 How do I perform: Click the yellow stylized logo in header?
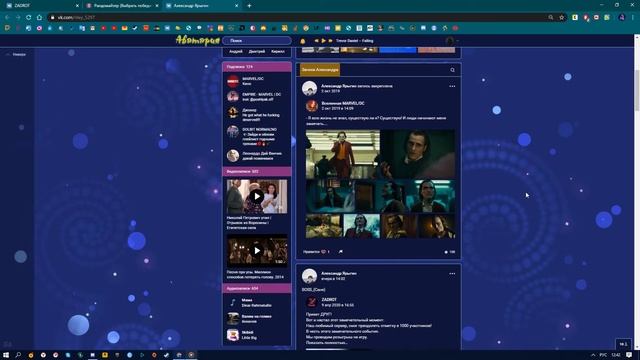pos(198,40)
